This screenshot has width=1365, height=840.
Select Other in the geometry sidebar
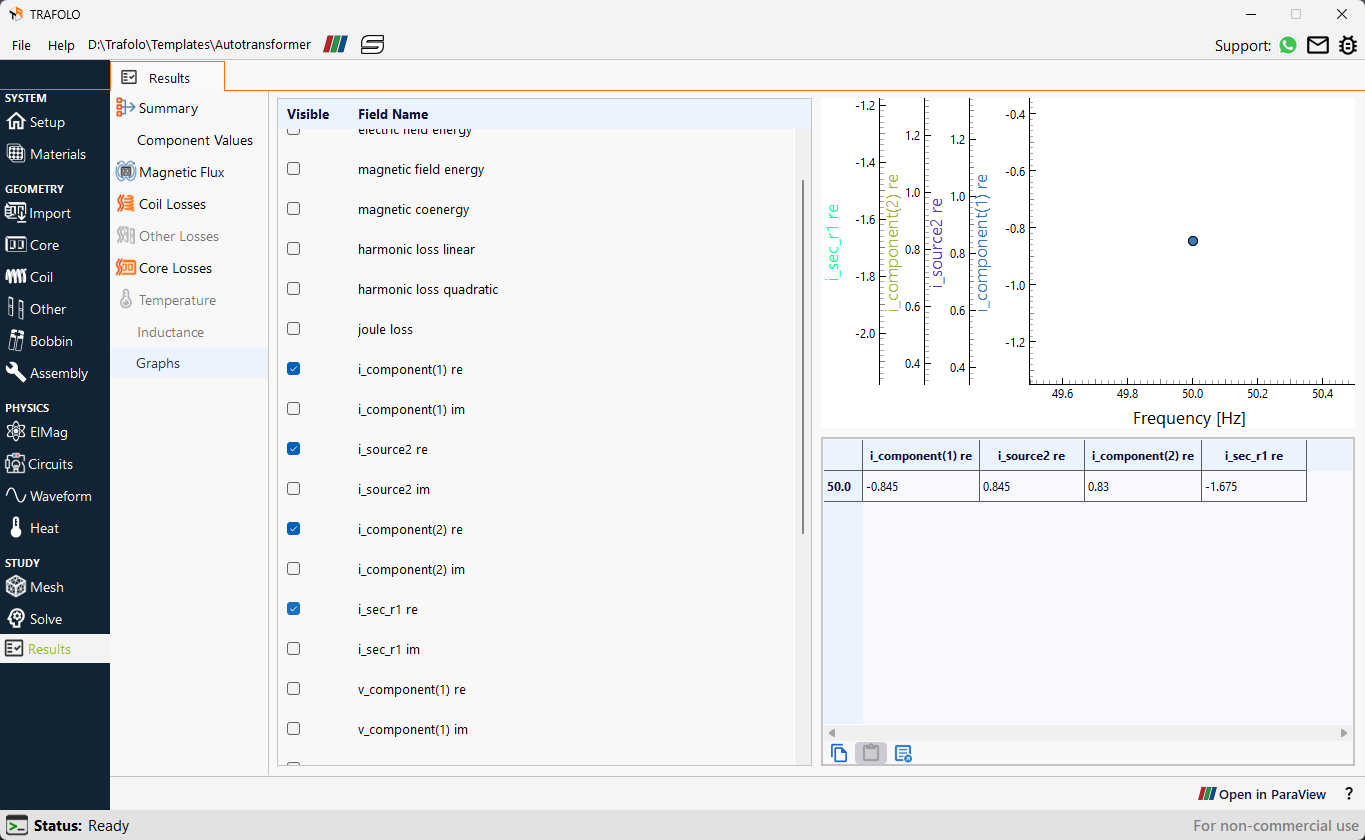(36, 309)
